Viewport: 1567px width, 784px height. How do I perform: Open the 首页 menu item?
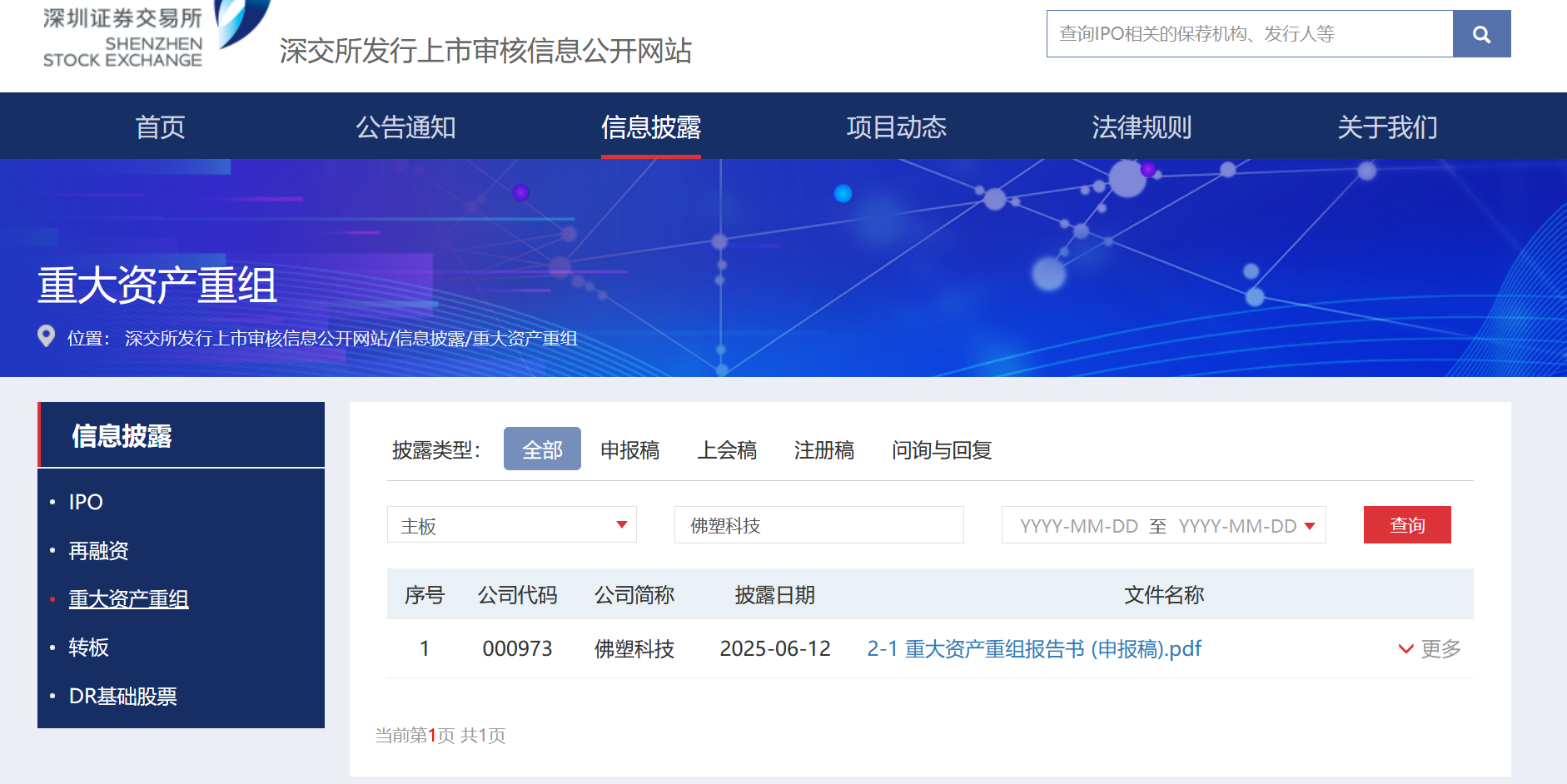click(x=160, y=127)
